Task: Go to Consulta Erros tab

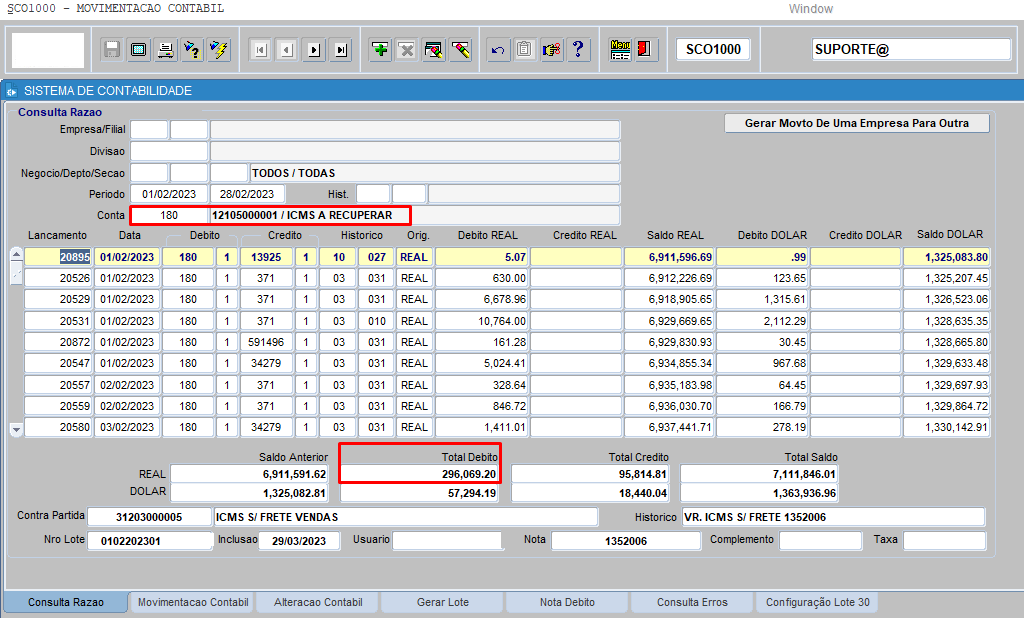Action: (692, 602)
